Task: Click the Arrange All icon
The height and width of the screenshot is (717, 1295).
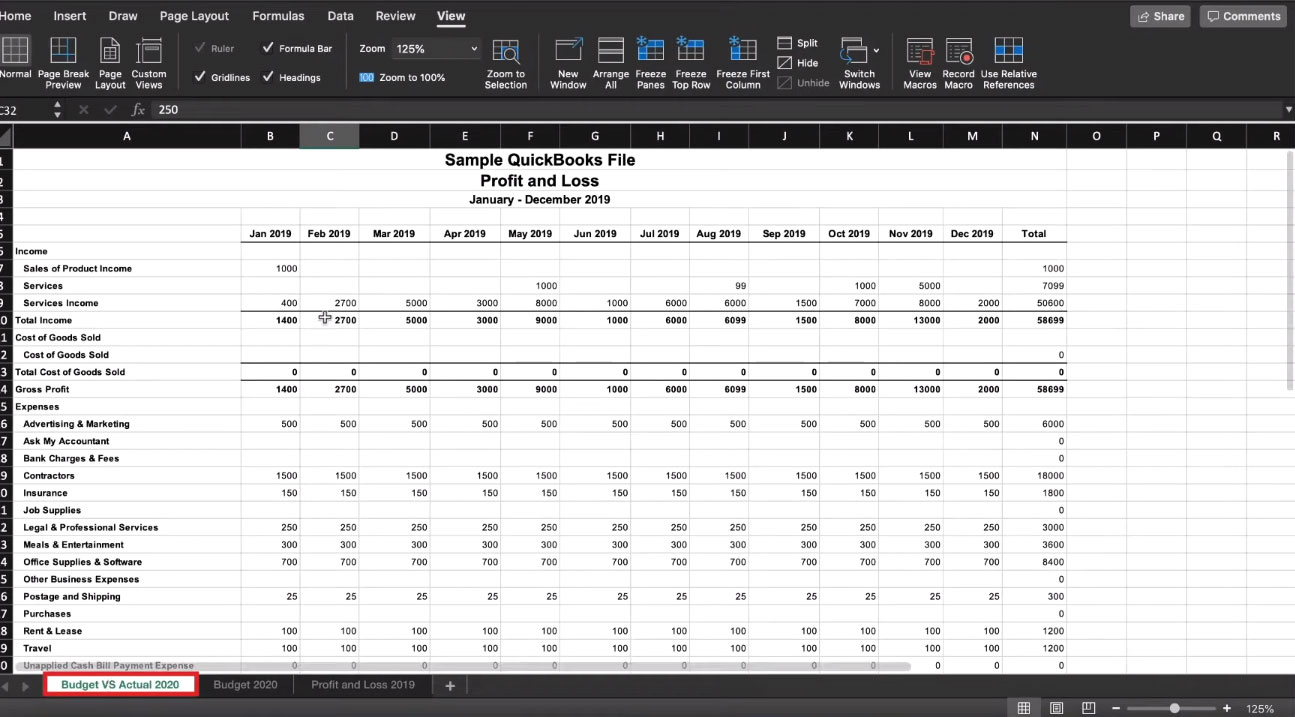Action: [610, 63]
